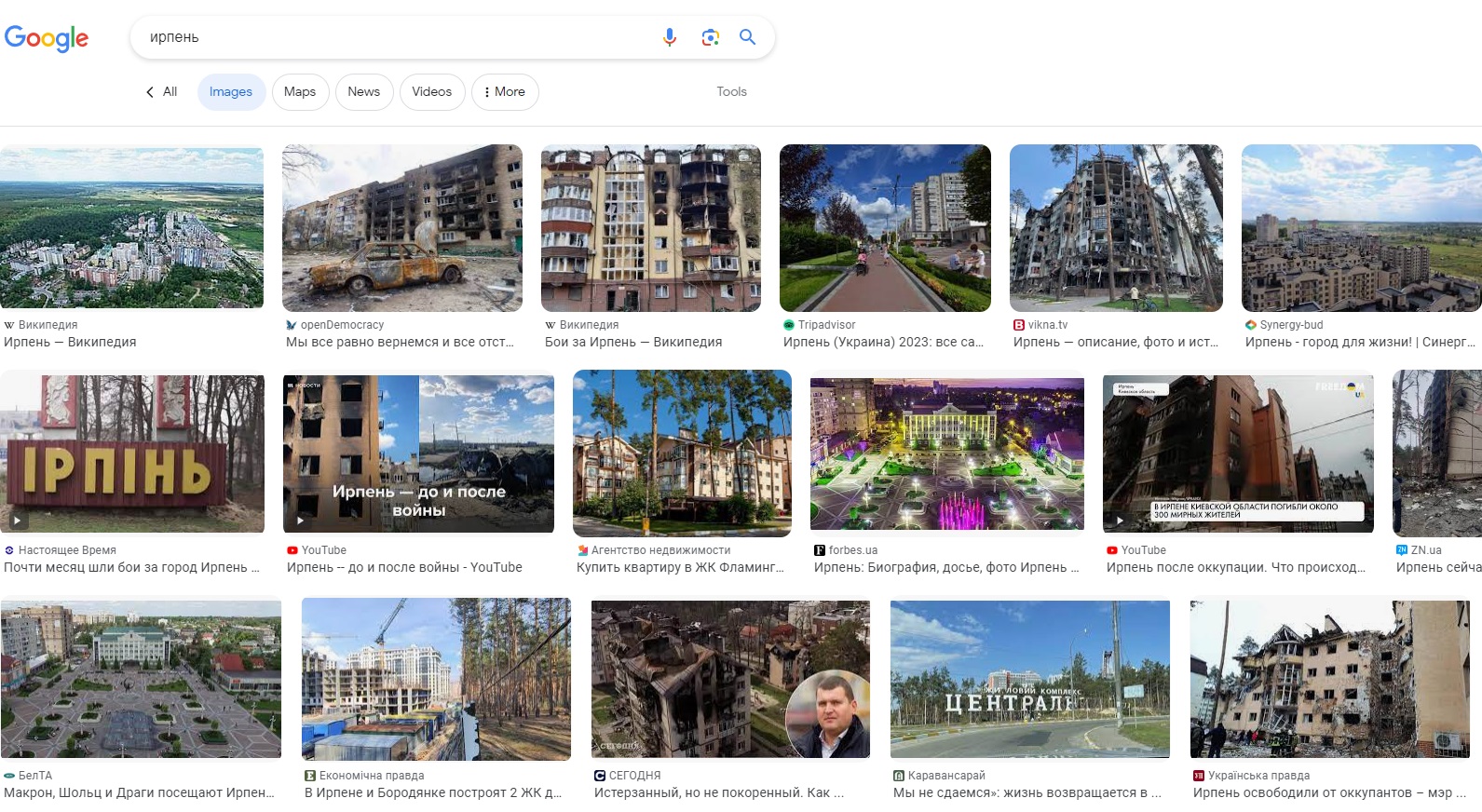Click the voice search microphone icon

pos(669,37)
